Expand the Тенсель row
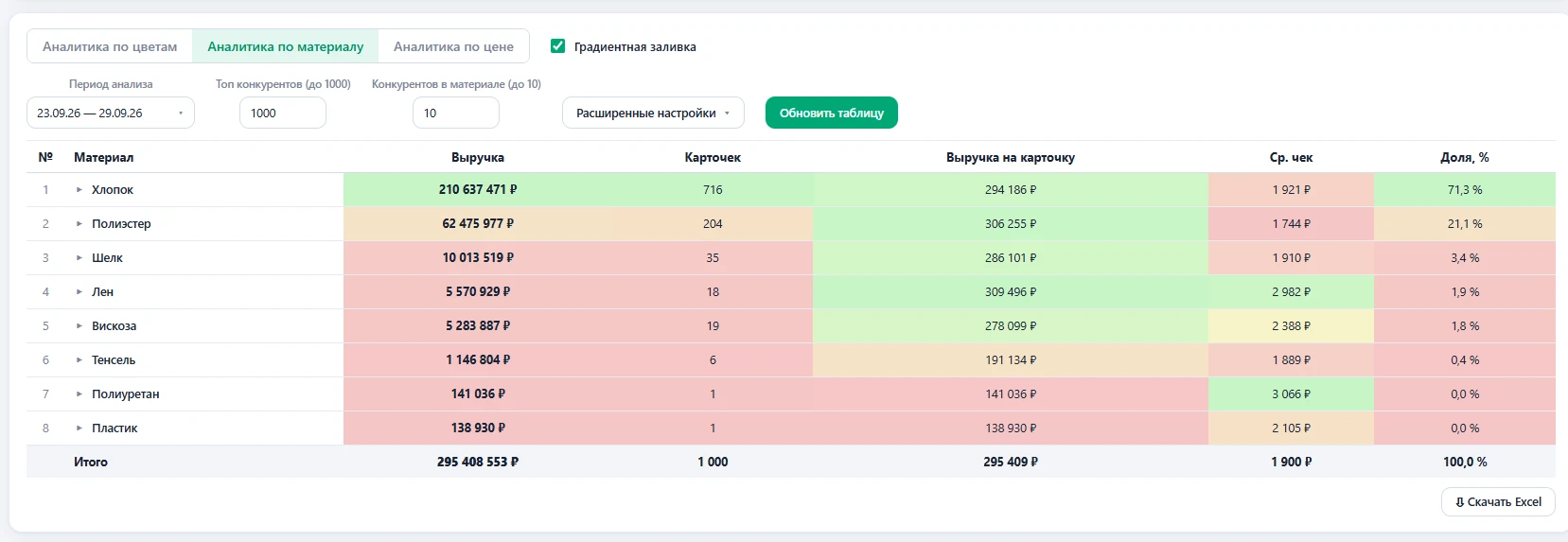1568x542 pixels. click(x=79, y=360)
